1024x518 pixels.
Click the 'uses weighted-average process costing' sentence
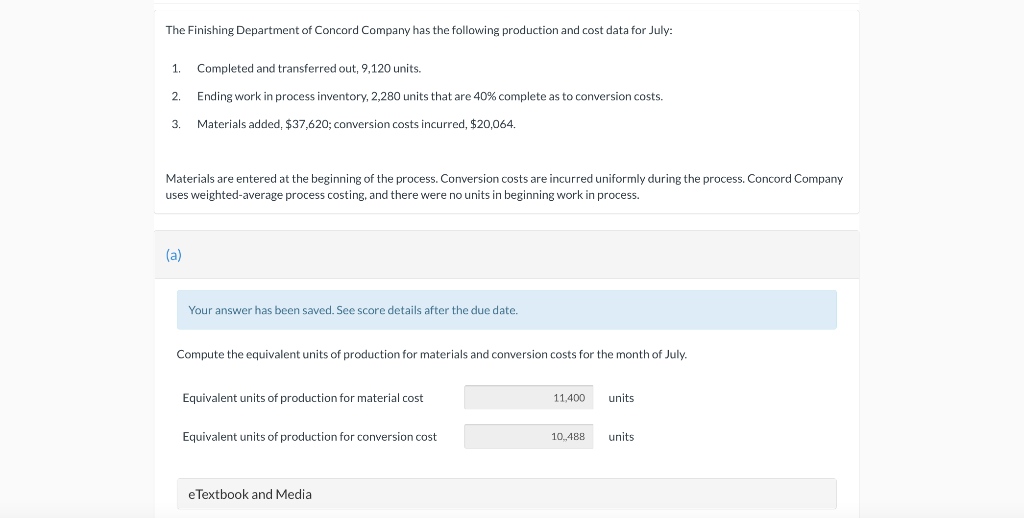[x=402, y=194]
